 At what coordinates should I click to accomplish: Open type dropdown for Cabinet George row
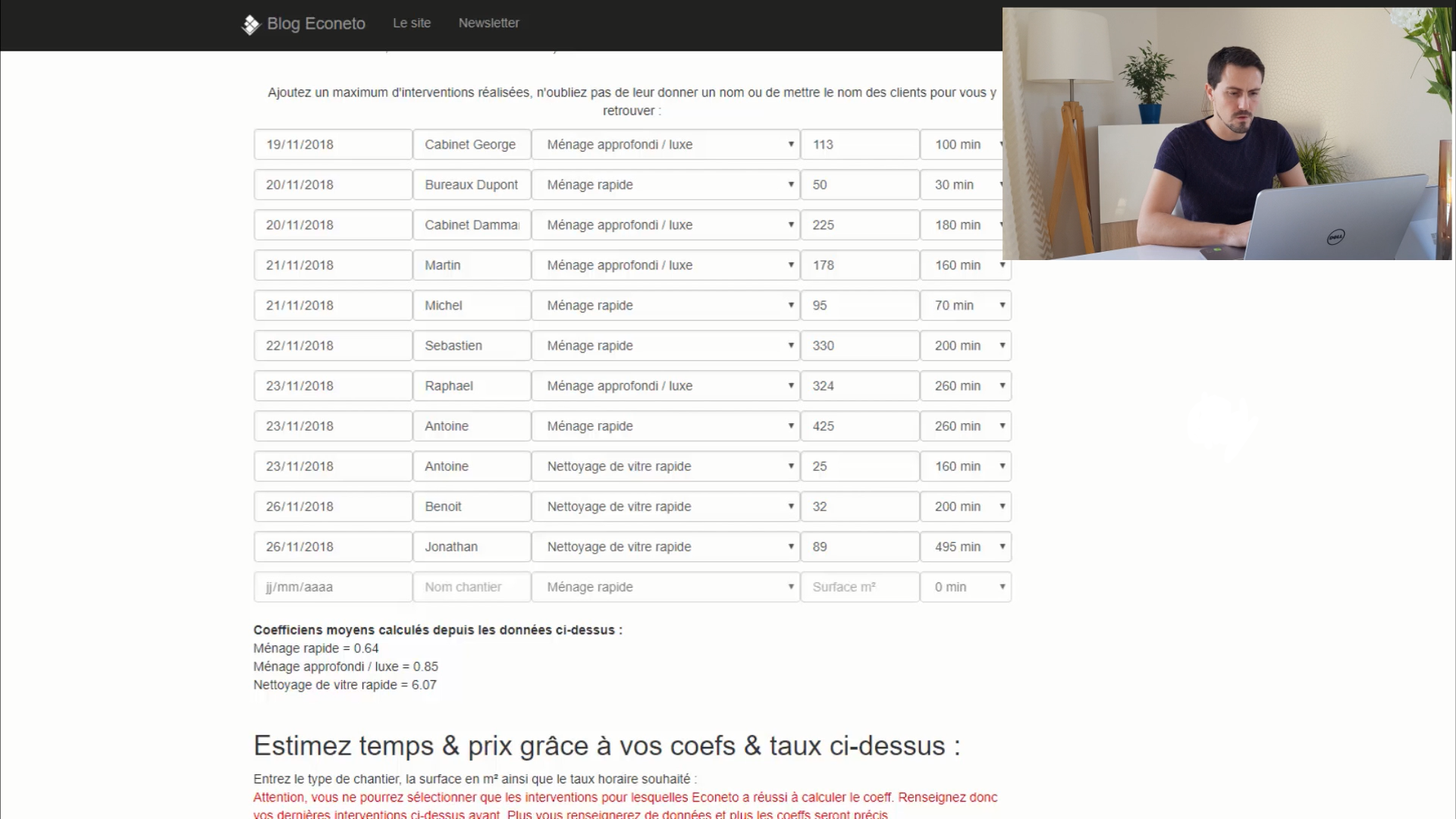[x=666, y=144]
